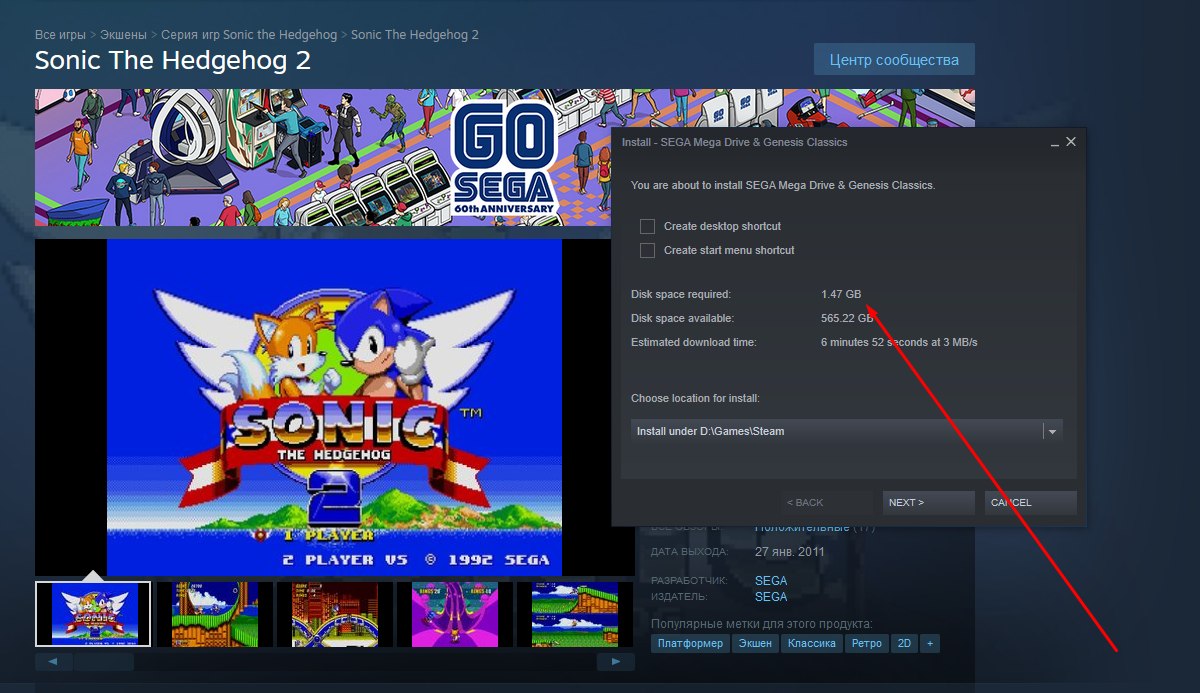Click the 565.22 GB available value
The width and height of the screenshot is (1200, 693).
[x=848, y=318]
